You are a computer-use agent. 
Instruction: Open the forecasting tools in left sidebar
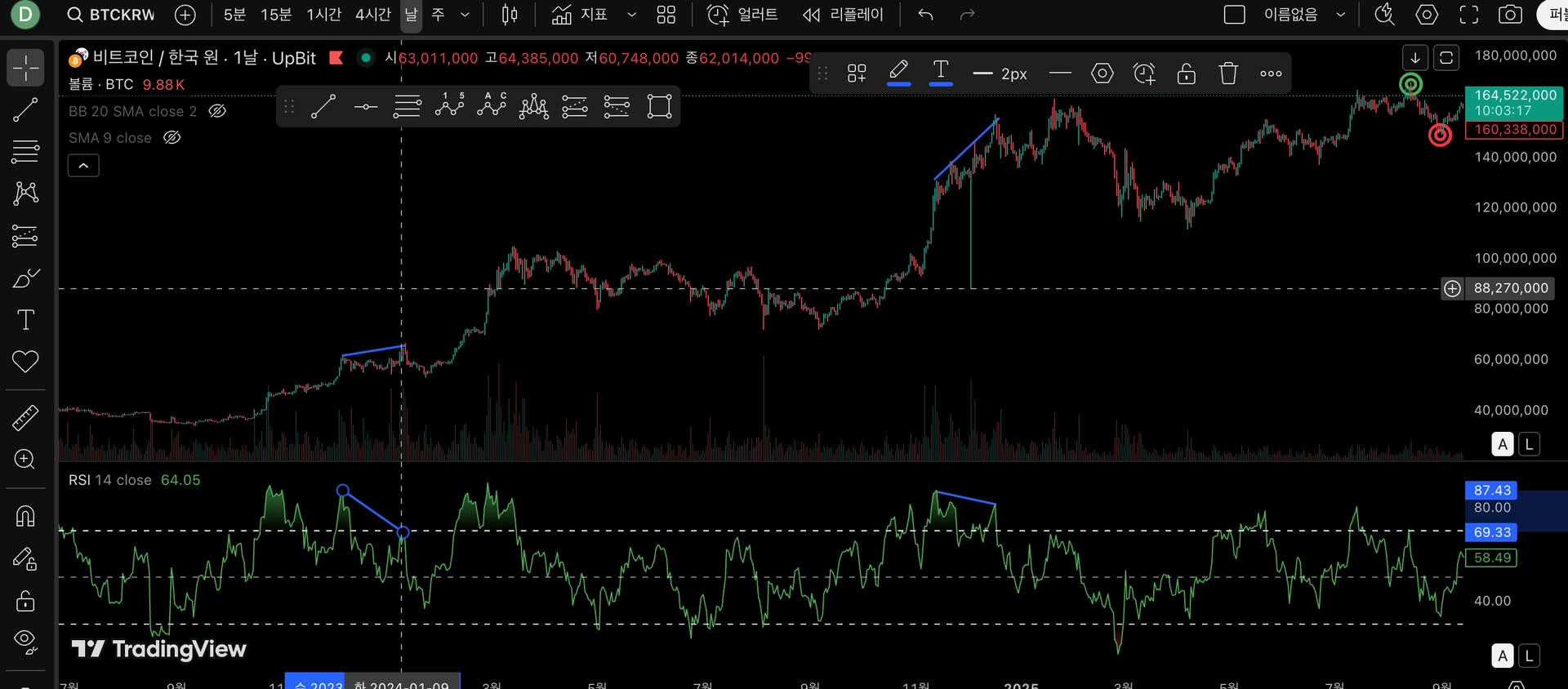pyautogui.click(x=25, y=236)
